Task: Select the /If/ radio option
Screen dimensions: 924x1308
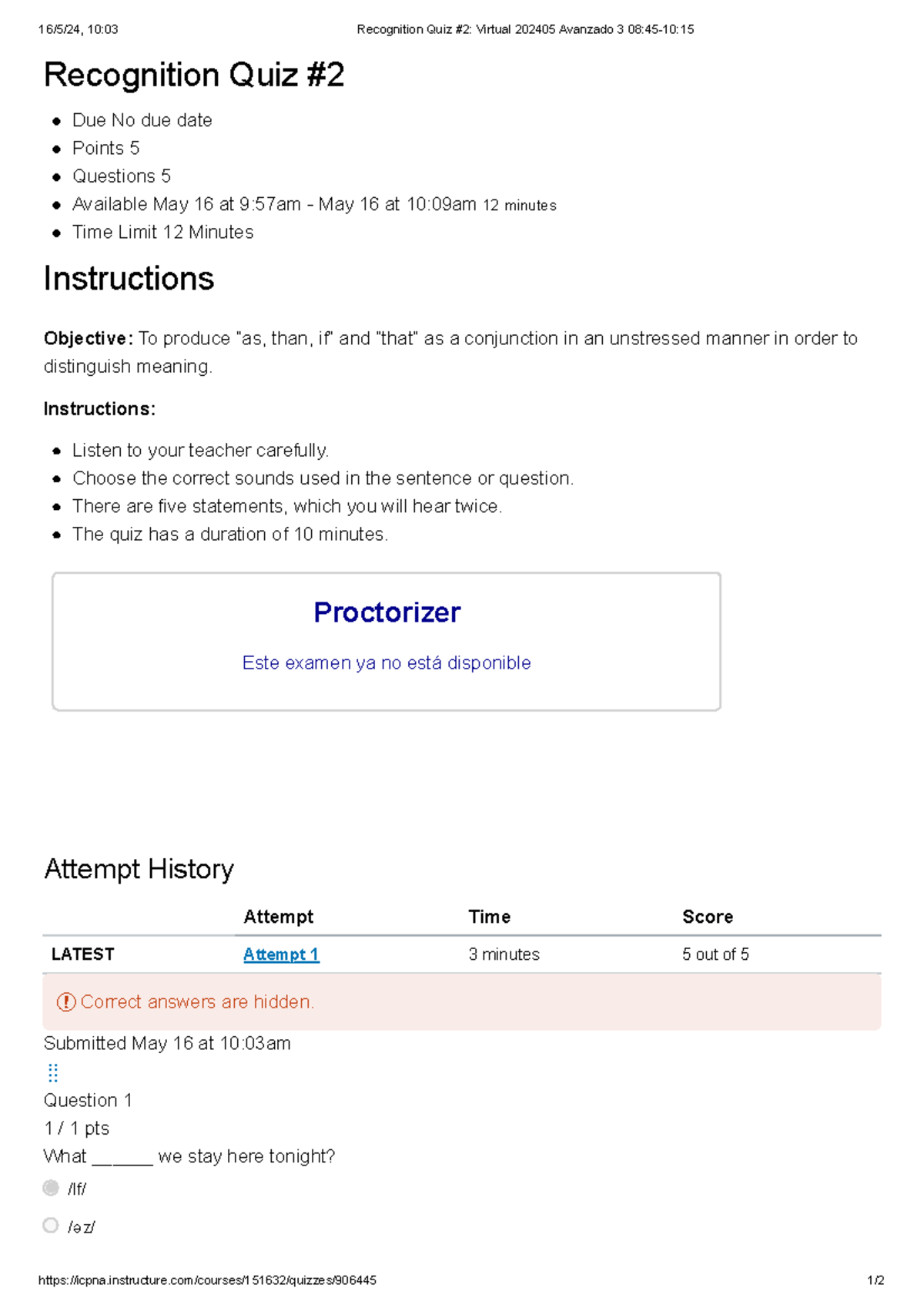Action: pos(51,1188)
